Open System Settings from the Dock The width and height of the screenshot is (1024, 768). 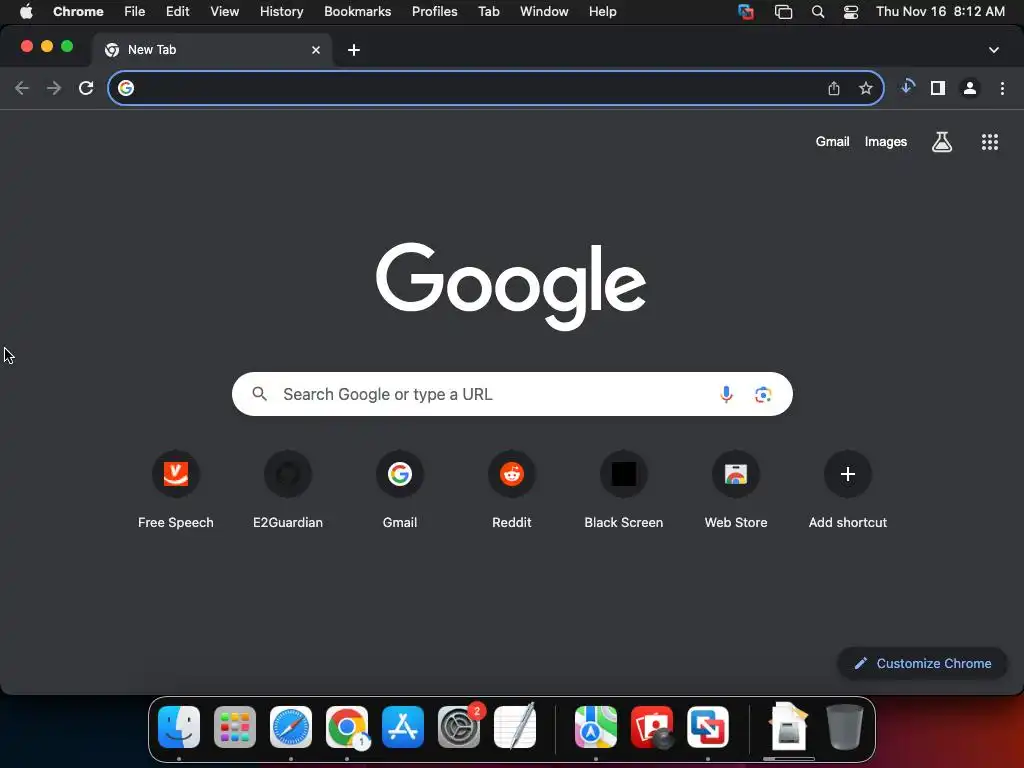tap(458, 727)
